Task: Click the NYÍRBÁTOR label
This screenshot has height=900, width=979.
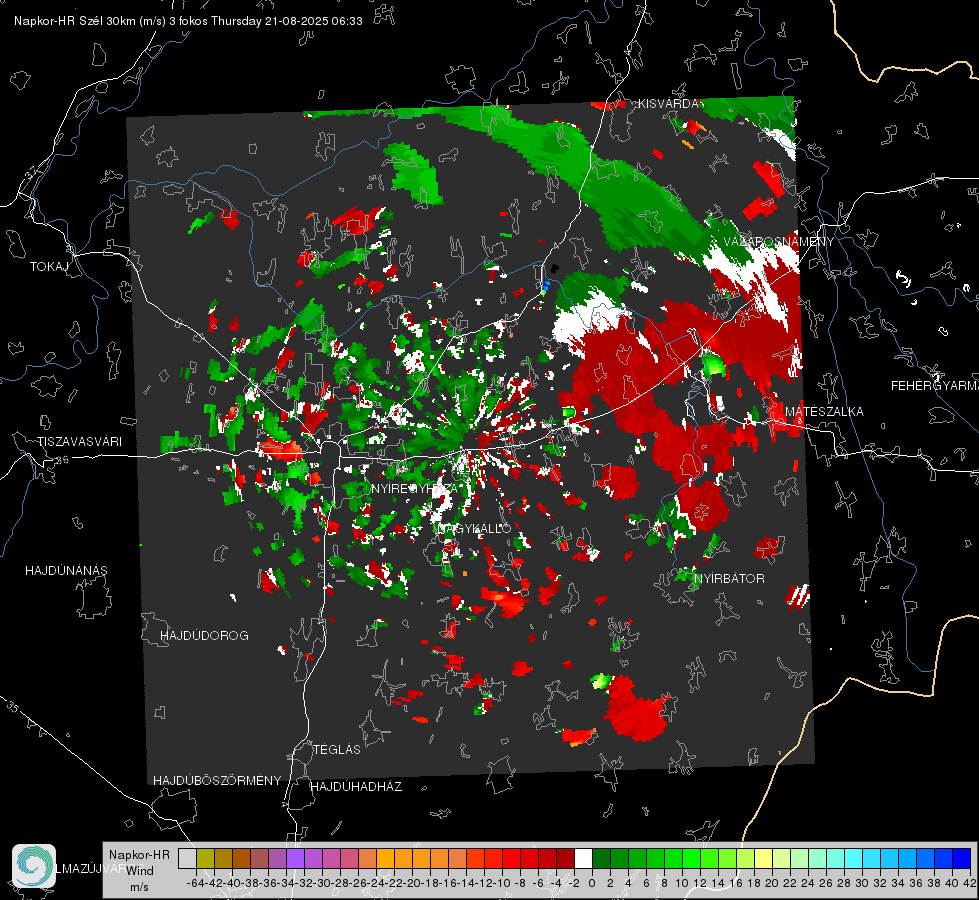Action: [729, 578]
